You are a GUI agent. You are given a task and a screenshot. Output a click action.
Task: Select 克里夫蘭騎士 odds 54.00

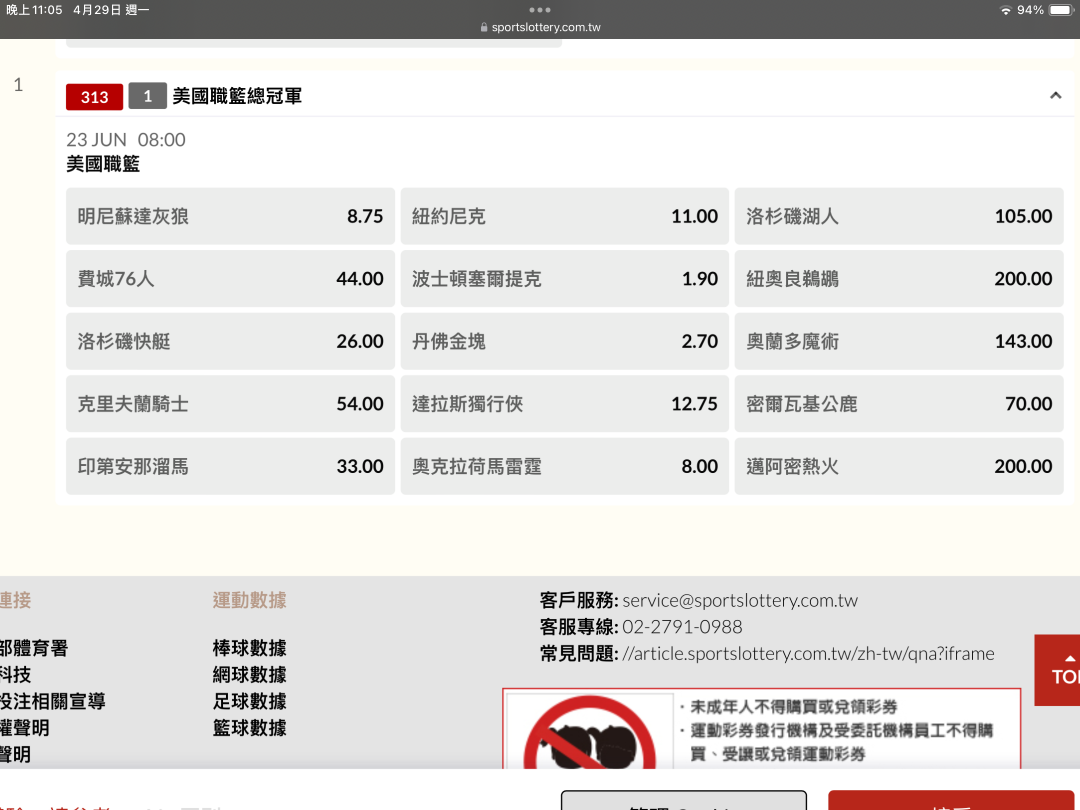coord(230,404)
